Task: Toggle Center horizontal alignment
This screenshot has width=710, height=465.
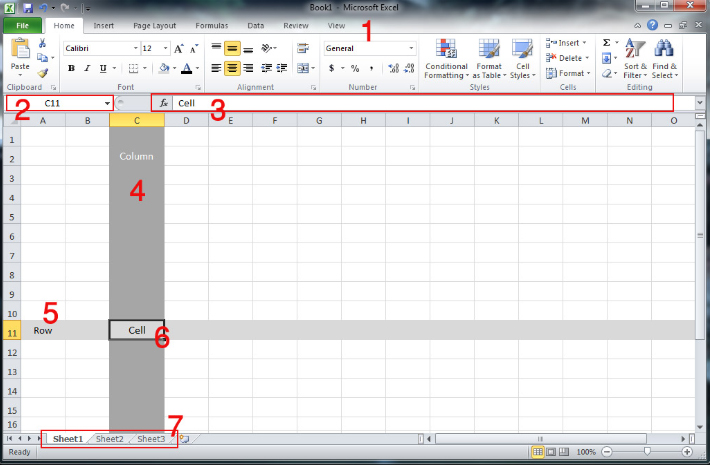Action: (x=232, y=68)
